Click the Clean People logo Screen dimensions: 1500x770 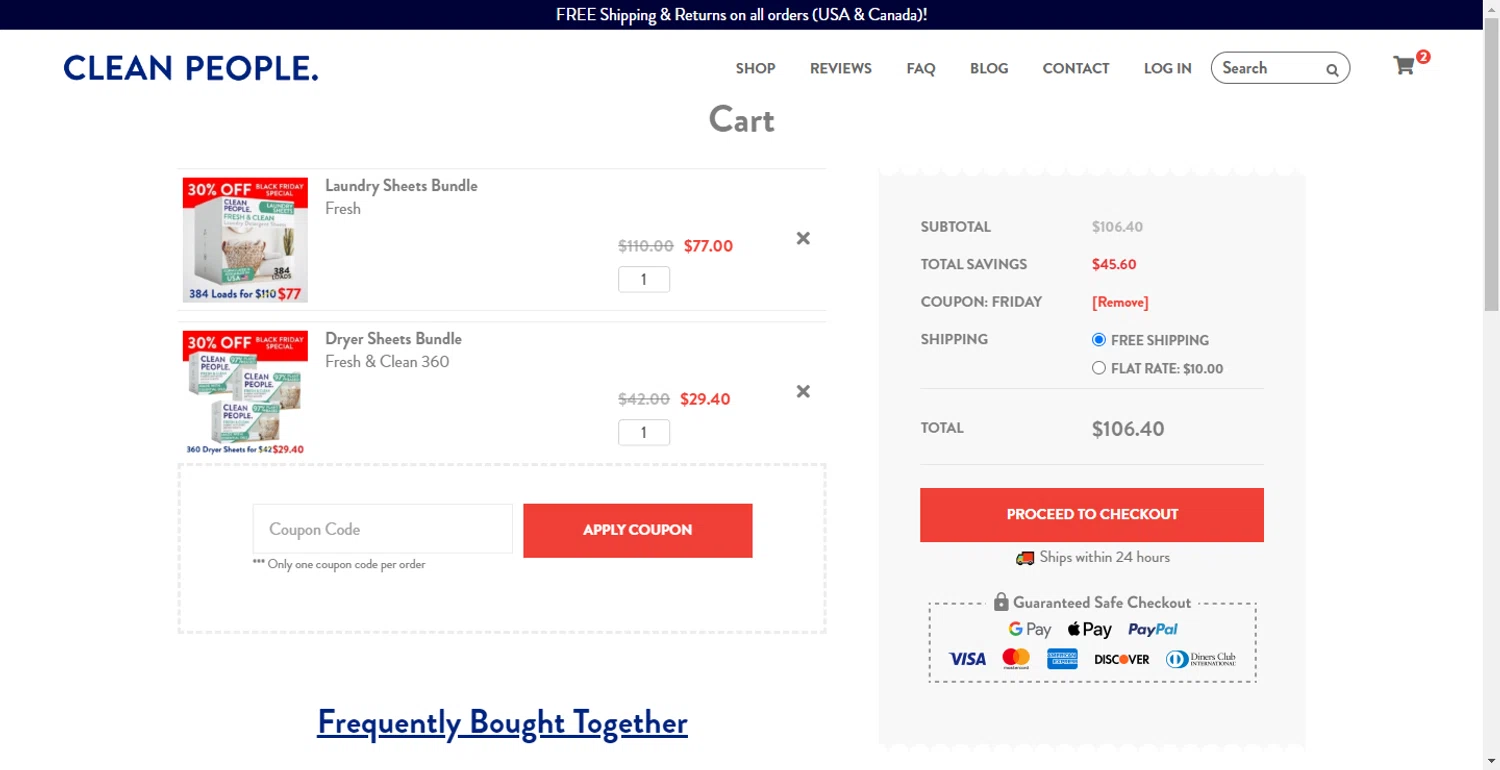191,68
